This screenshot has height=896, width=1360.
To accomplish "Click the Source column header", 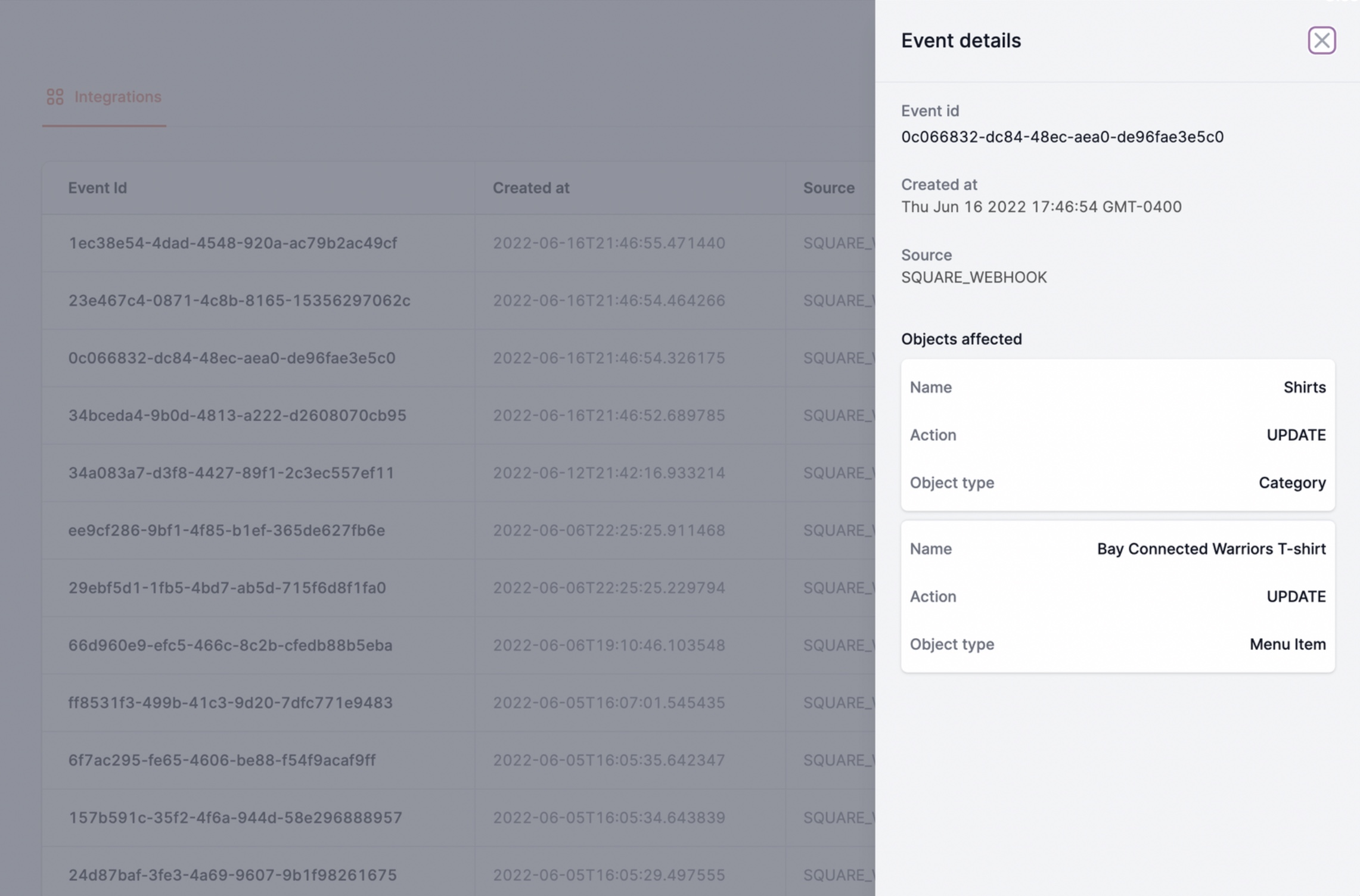I will coord(828,188).
